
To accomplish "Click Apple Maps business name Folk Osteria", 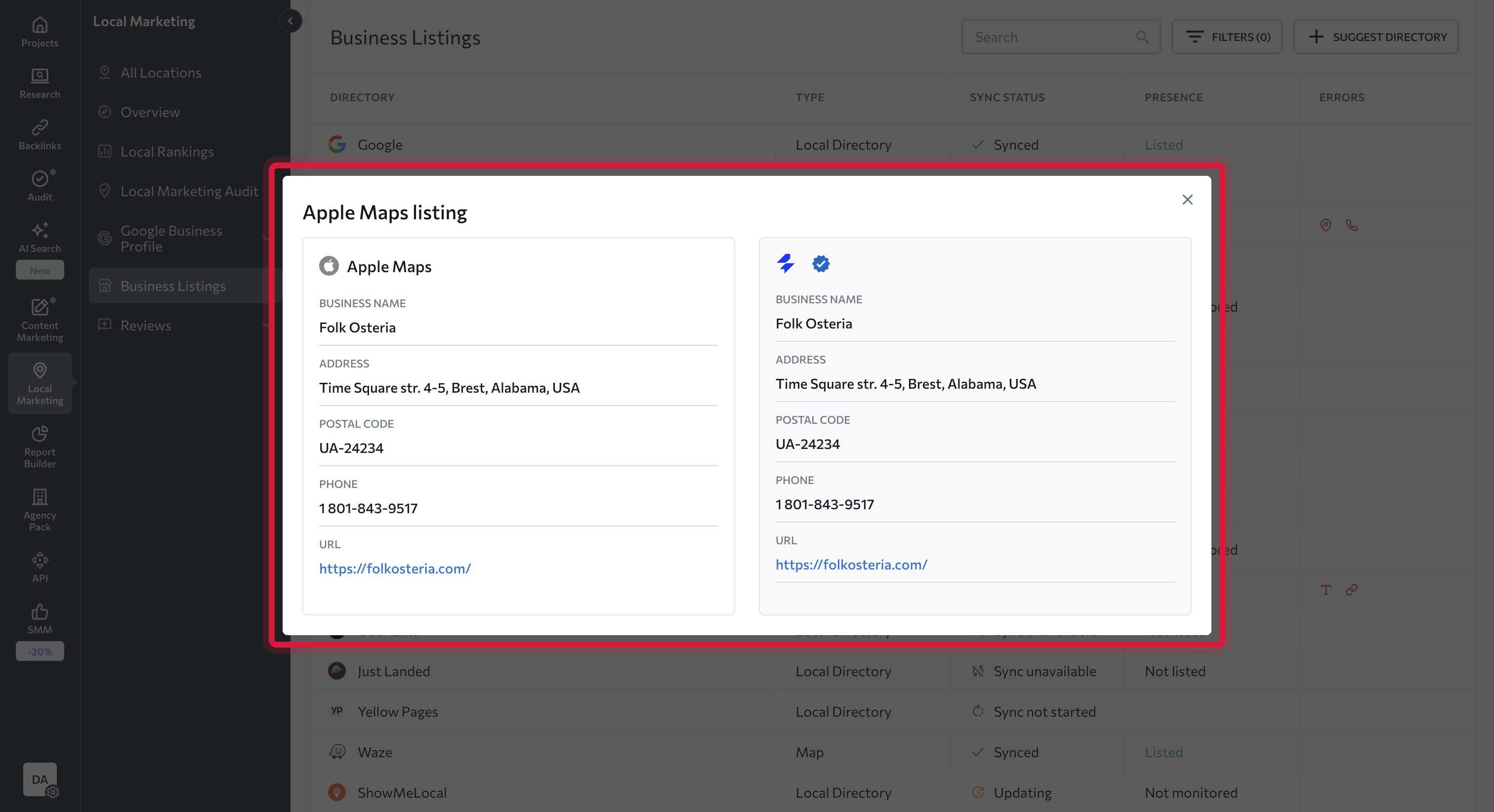I will (x=357, y=327).
